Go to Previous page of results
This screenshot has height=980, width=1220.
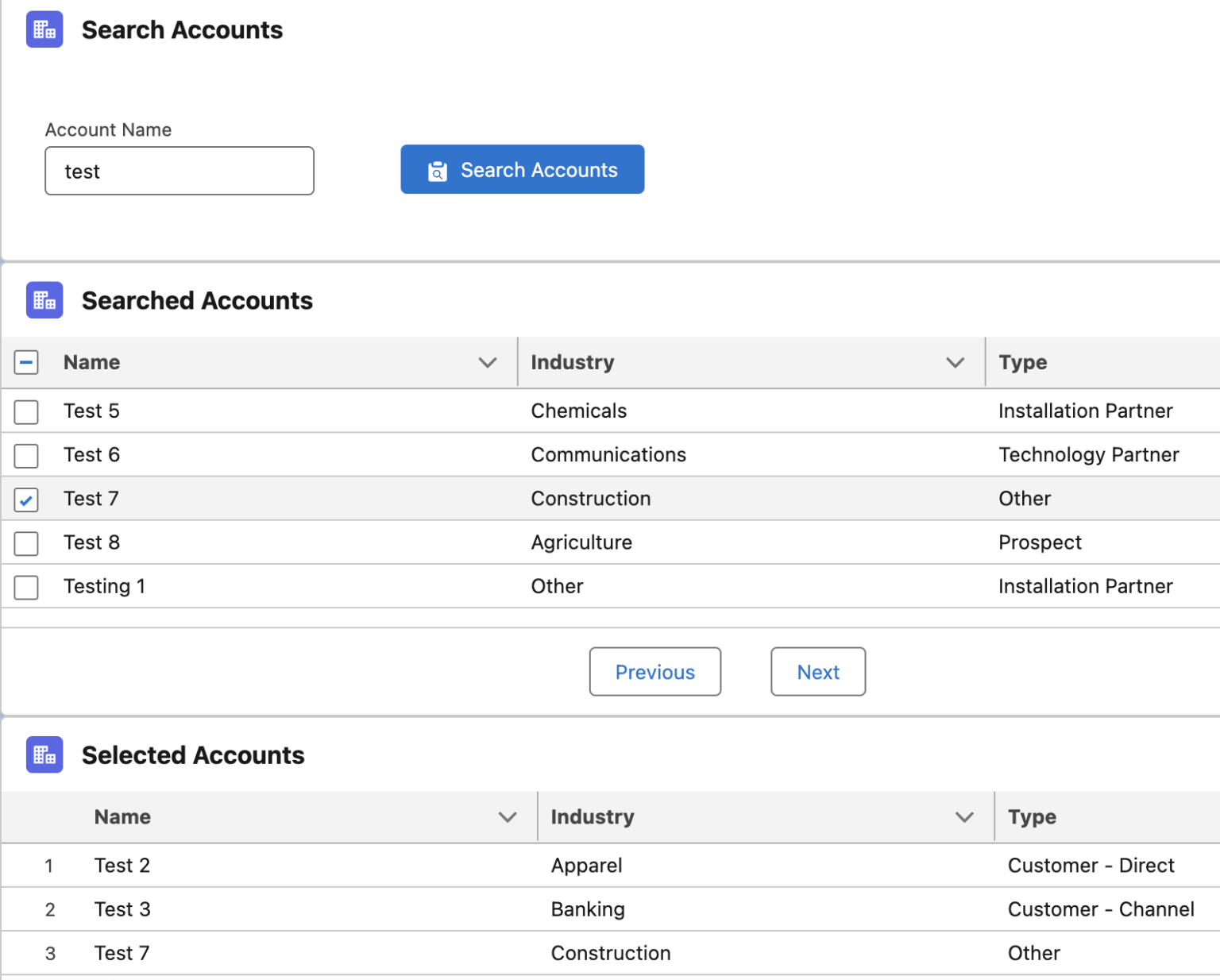[x=655, y=672]
